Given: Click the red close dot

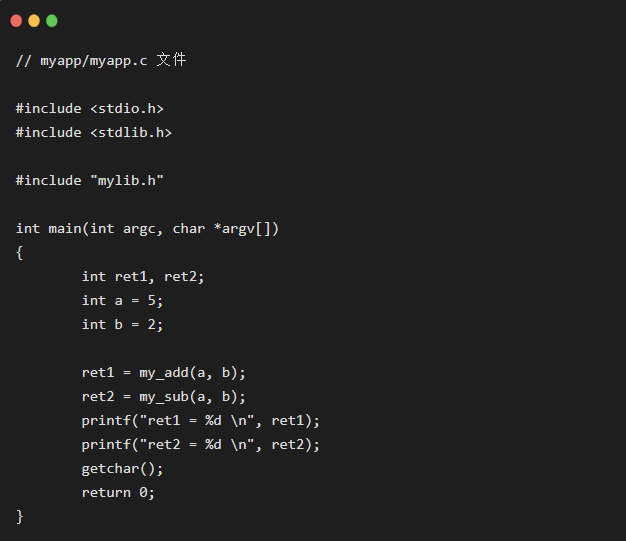Looking at the screenshot, I should coord(16,21).
